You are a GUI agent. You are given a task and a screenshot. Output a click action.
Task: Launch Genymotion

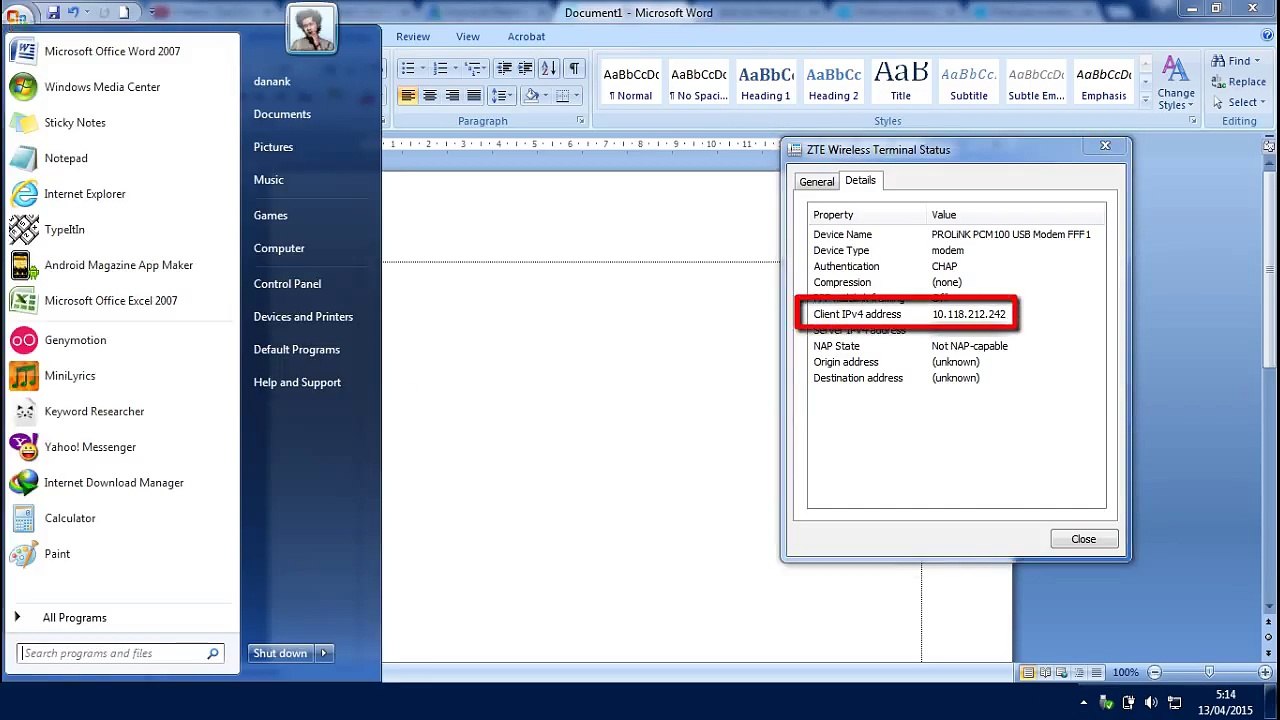click(x=120, y=340)
